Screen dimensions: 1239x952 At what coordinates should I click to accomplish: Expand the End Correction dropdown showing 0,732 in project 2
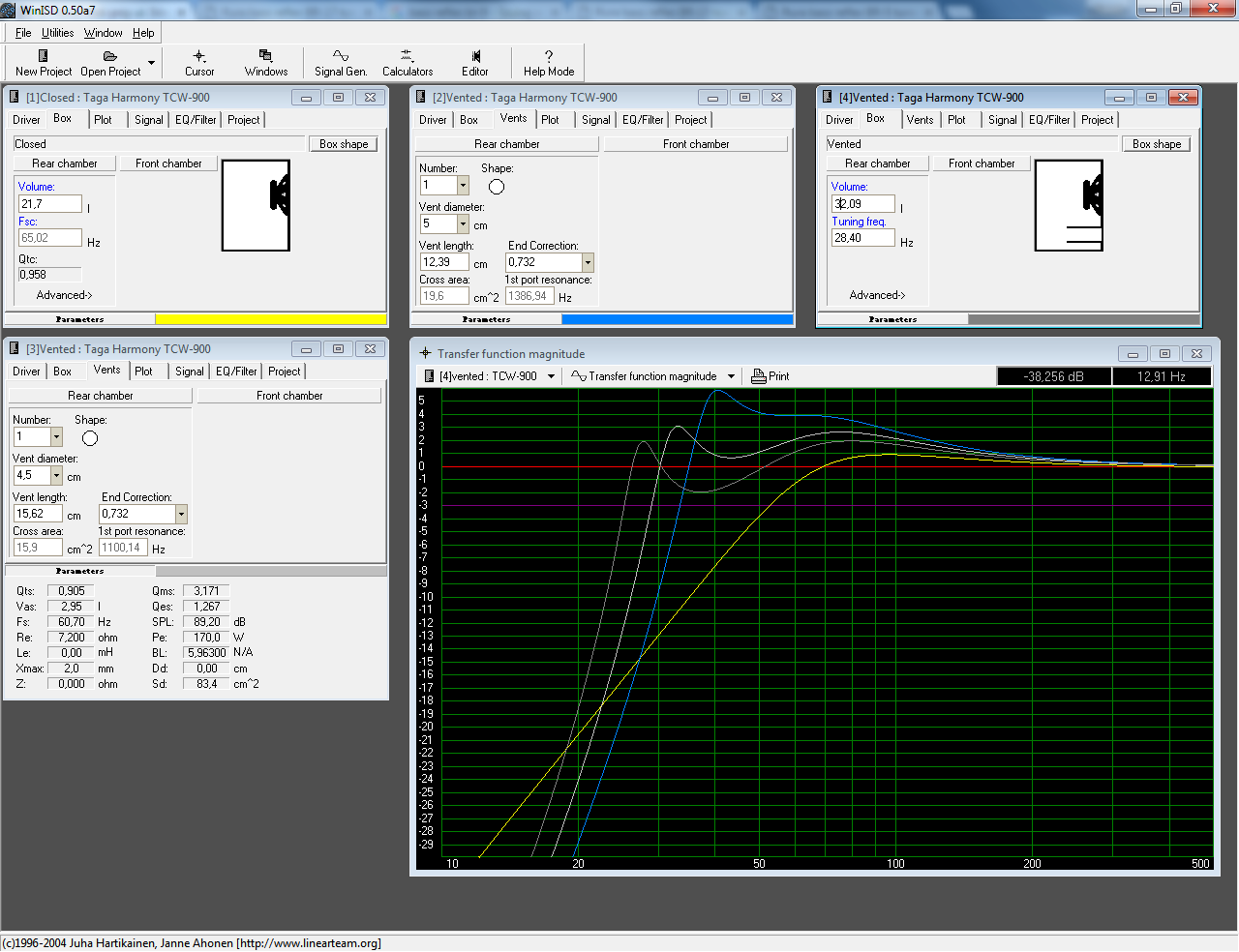point(588,263)
